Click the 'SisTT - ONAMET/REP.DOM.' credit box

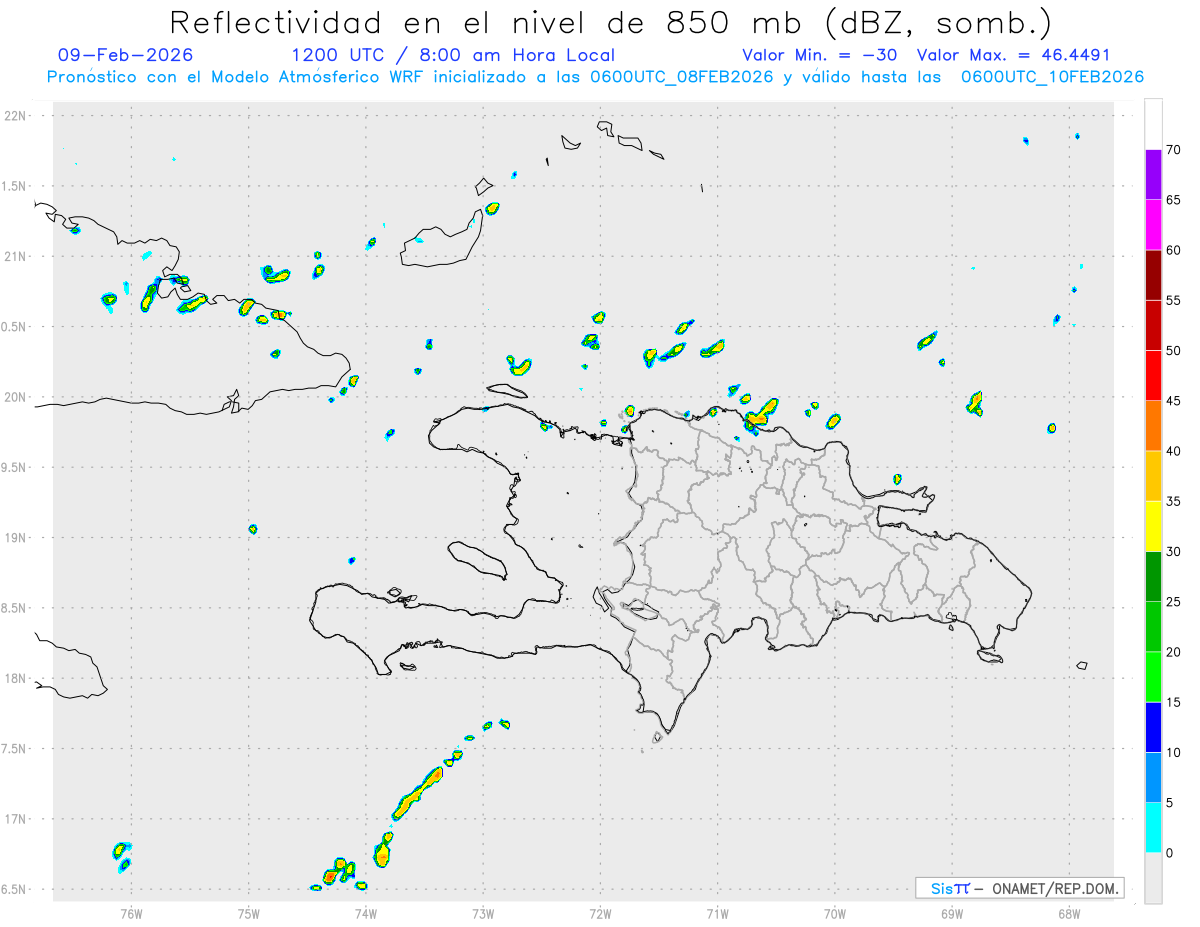tap(1019, 888)
